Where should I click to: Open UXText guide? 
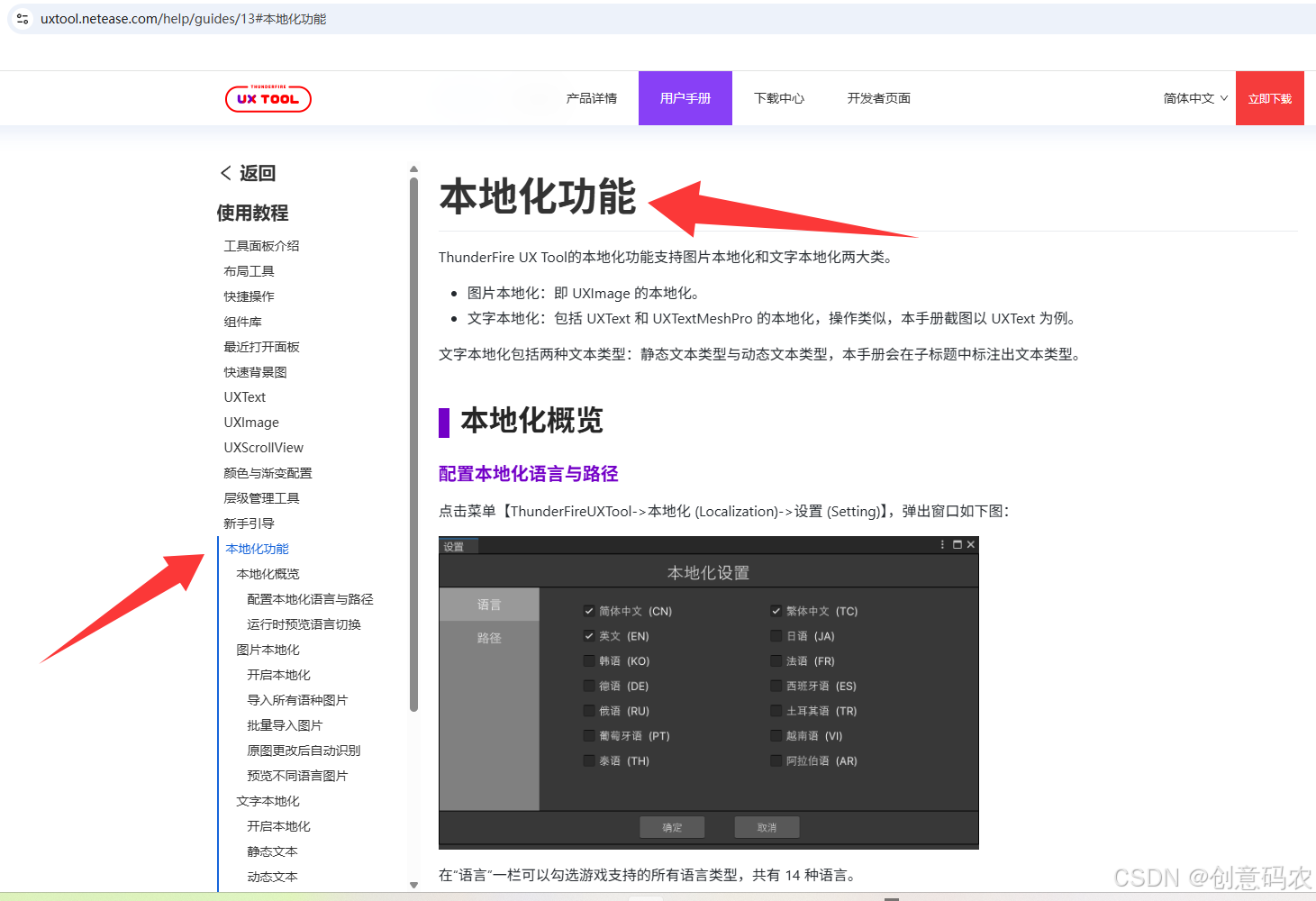[245, 397]
